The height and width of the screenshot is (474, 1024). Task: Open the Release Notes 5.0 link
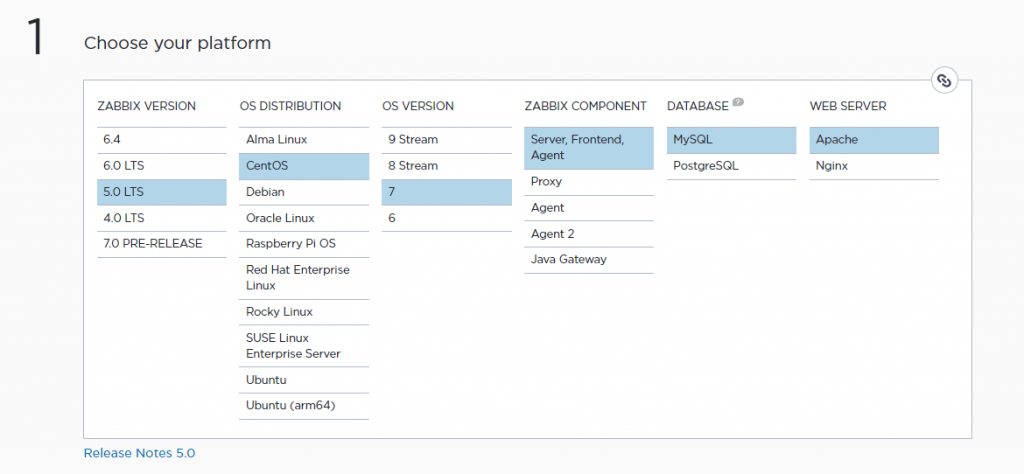click(139, 453)
